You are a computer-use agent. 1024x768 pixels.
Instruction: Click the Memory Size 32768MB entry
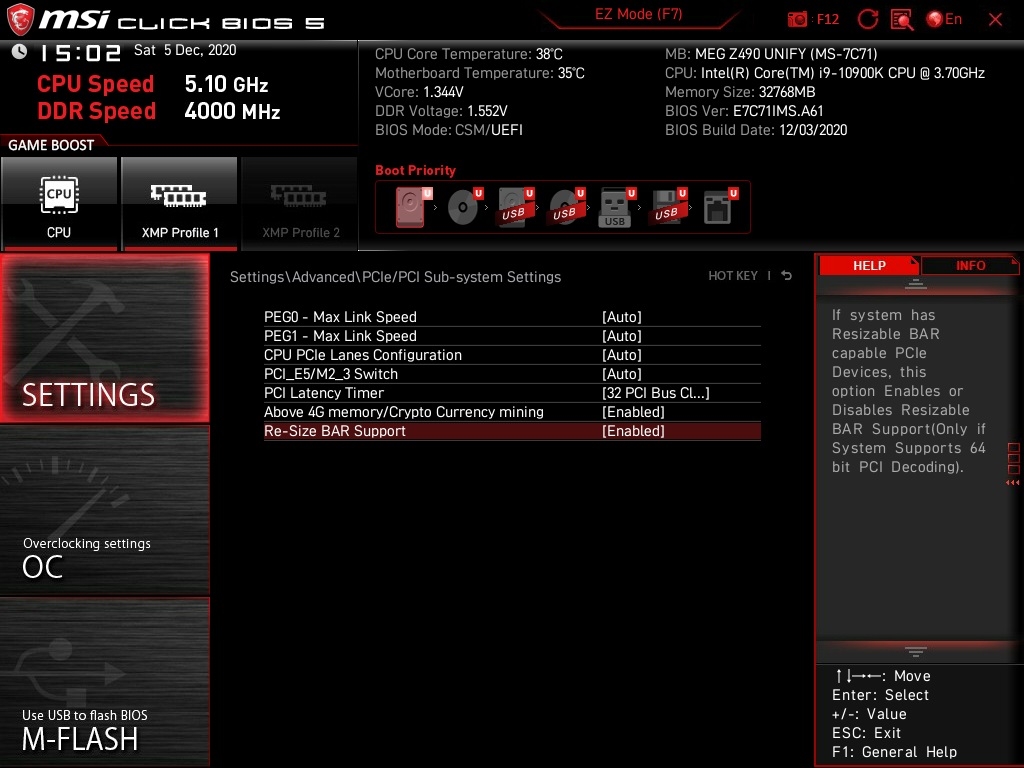(740, 92)
